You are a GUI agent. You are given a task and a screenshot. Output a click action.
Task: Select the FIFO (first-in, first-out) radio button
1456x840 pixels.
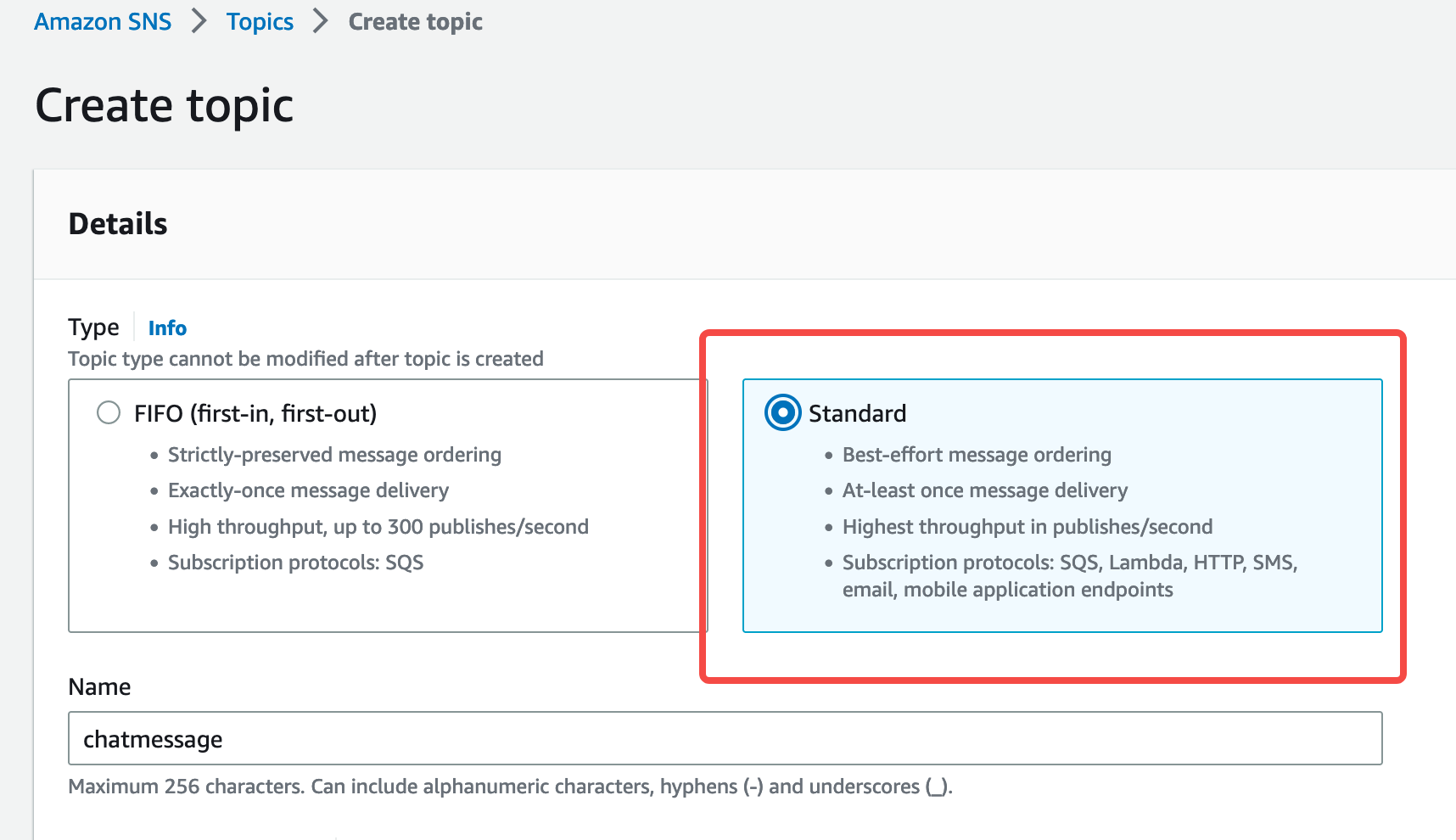pyautogui.click(x=109, y=413)
